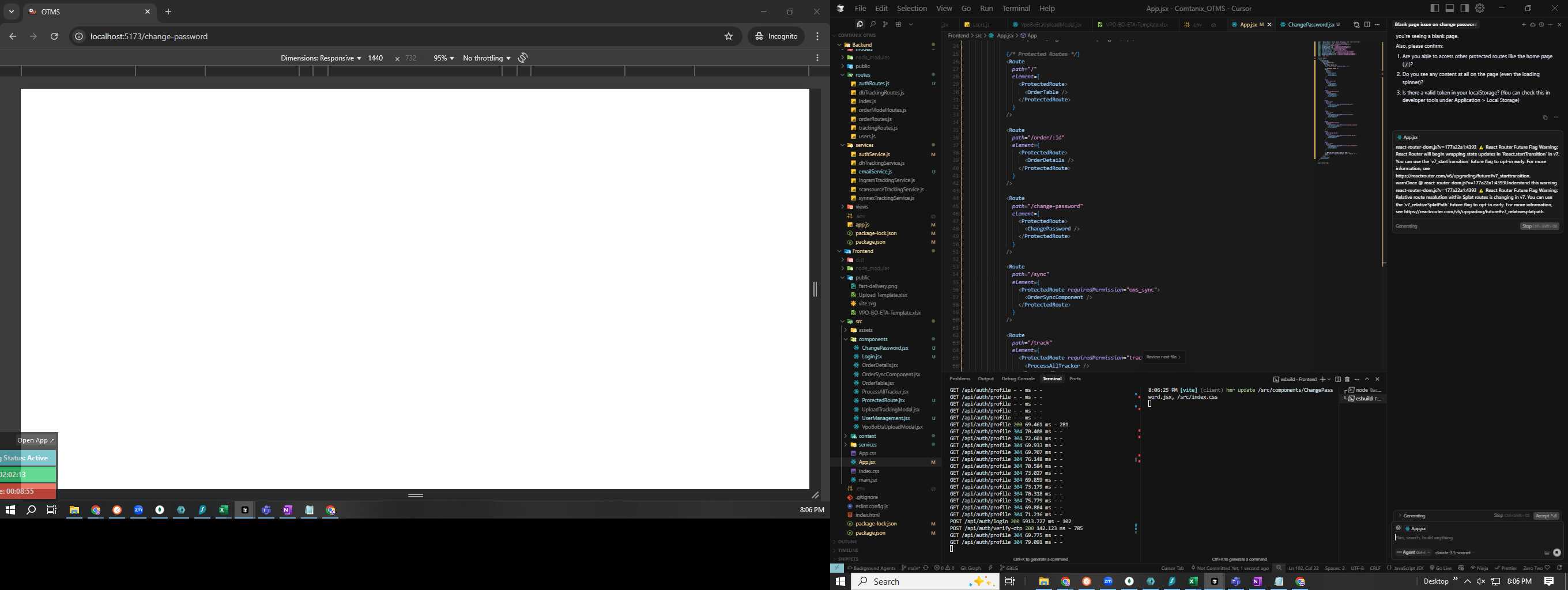The width and height of the screenshot is (1568, 590).
Task: Switch to ChangePassword.jsx editor tab
Action: coord(1310,25)
